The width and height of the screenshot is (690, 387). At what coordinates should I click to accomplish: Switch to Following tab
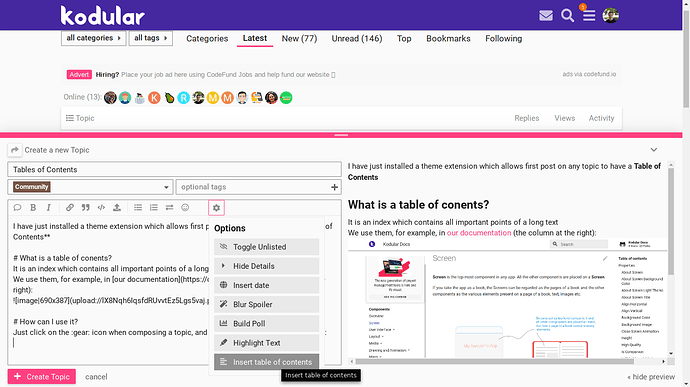click(503, 39)
